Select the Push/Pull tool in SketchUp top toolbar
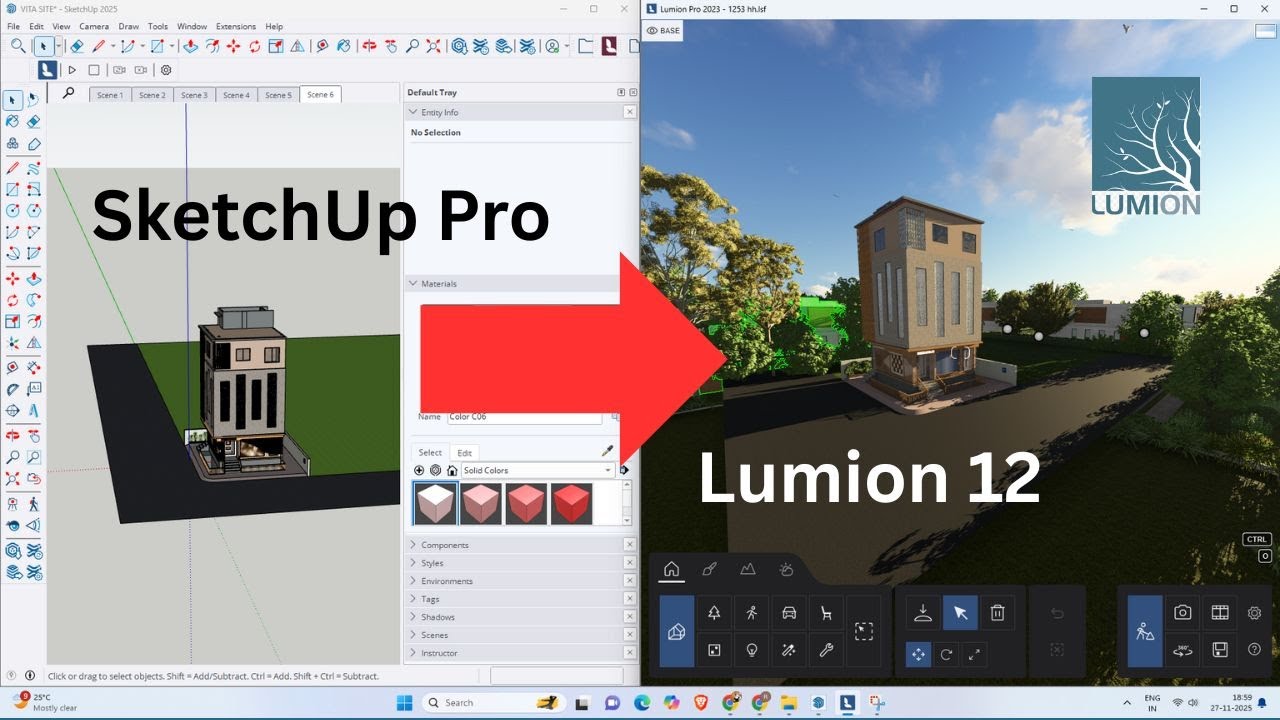The image size is (1280, 720). coord(190,46)
